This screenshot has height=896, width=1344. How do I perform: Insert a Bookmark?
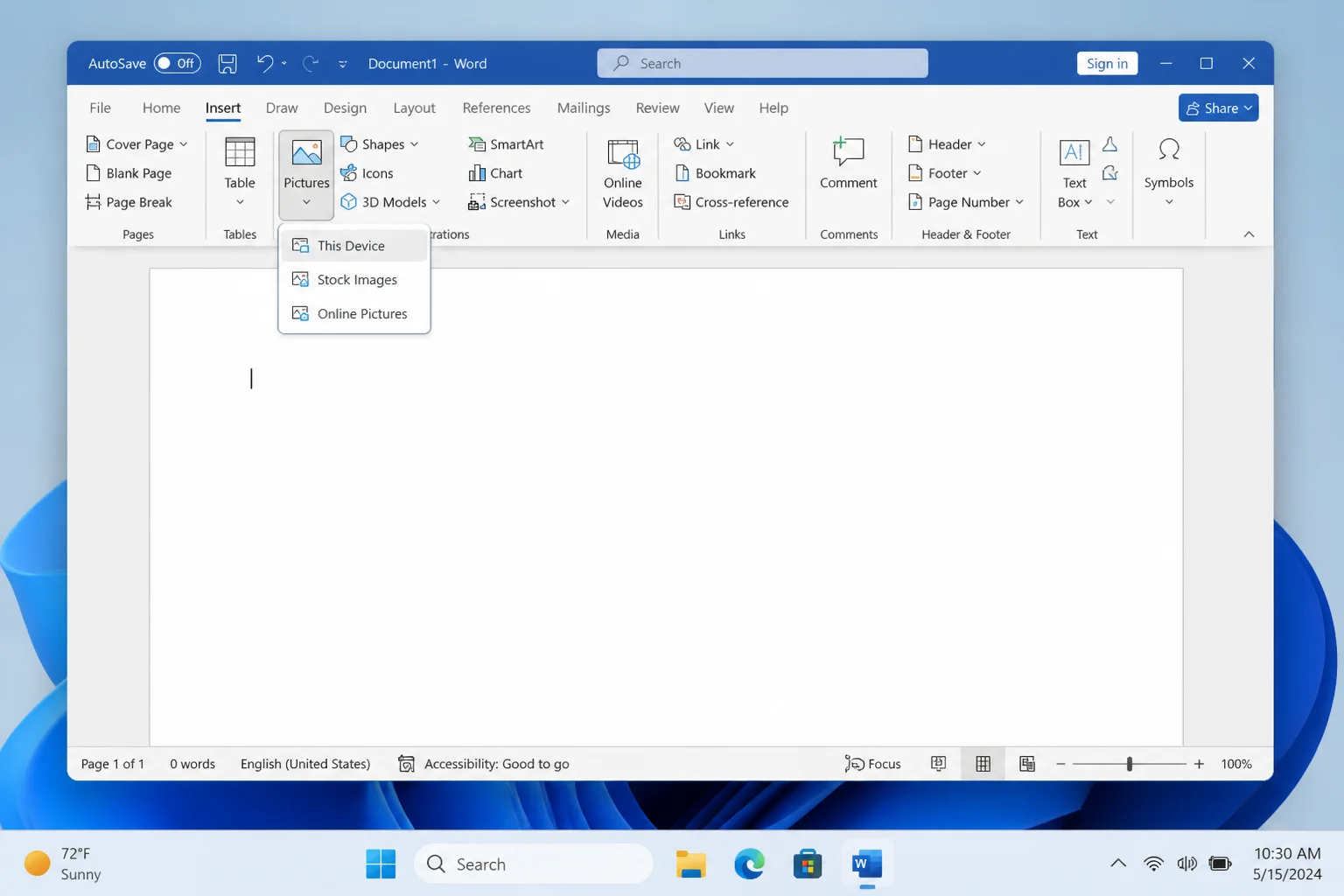click(x=715, y=173)
